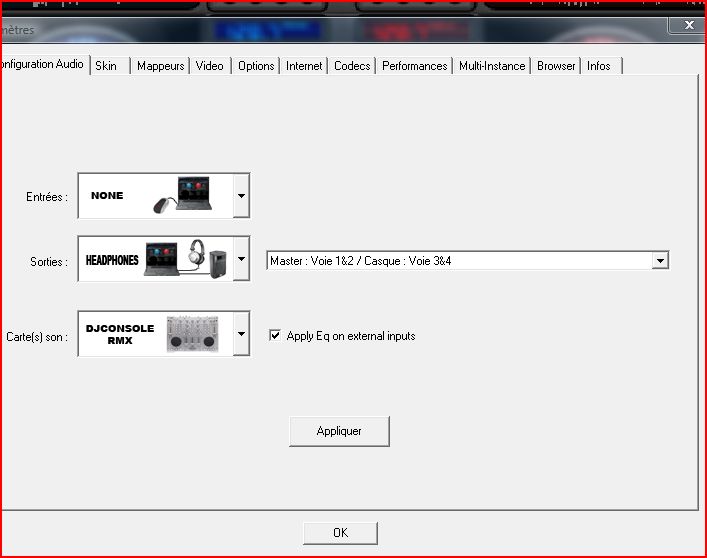Click the DJ Console RMX mixer image
This screenshot has width=707, height=558.
(x=196, y=333)
